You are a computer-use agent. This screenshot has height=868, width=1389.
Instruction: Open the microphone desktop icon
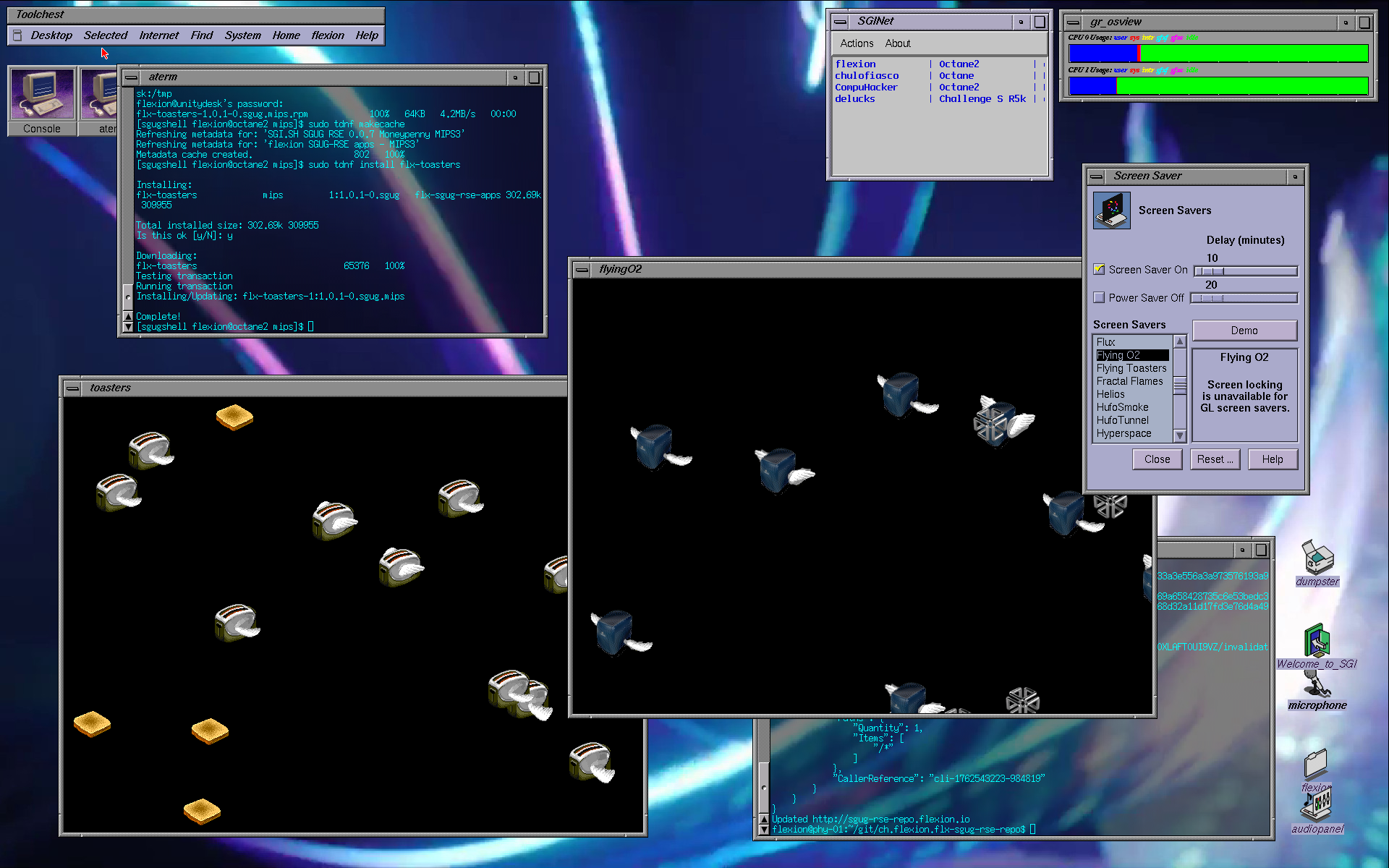(x=1317, y=684)
